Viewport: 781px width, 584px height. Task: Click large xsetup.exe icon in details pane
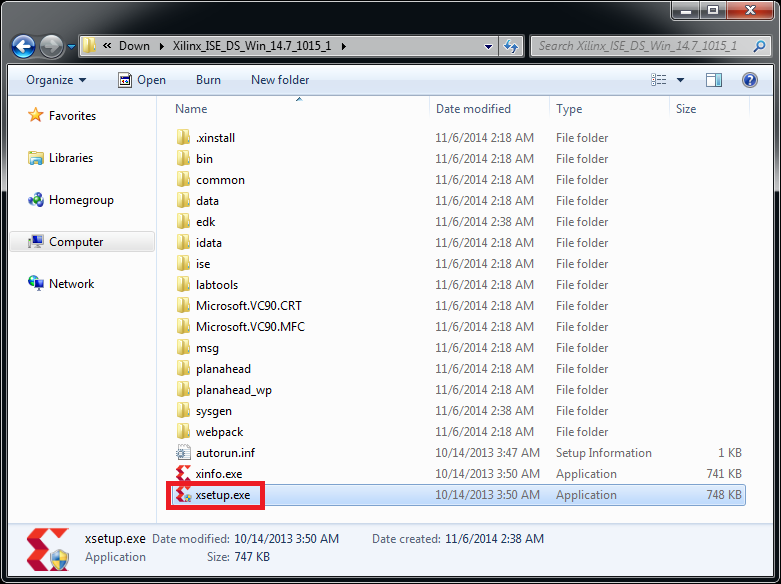coord(47,550)
